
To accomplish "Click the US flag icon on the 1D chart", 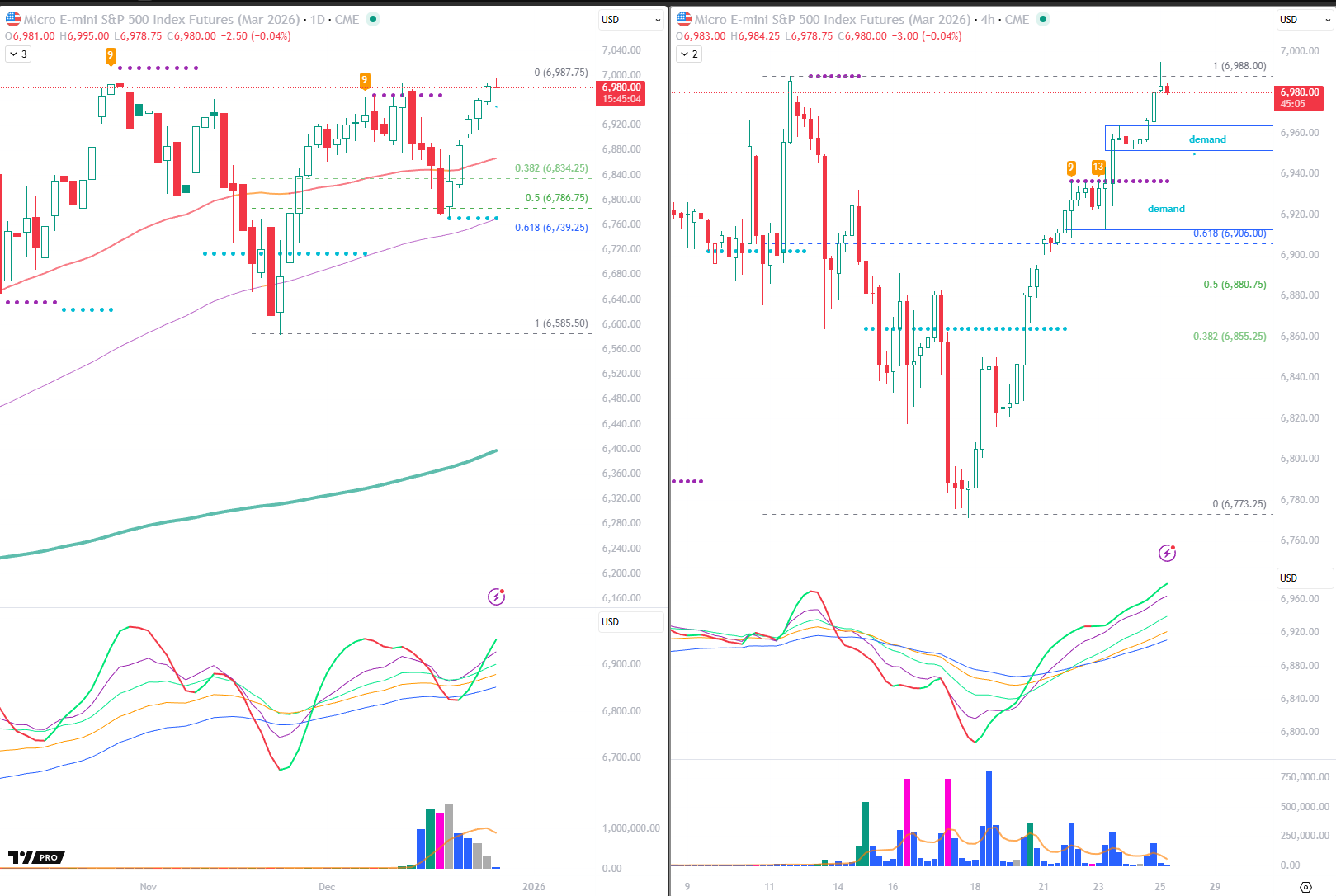I will pyautogui.click(x=13, y=19).
